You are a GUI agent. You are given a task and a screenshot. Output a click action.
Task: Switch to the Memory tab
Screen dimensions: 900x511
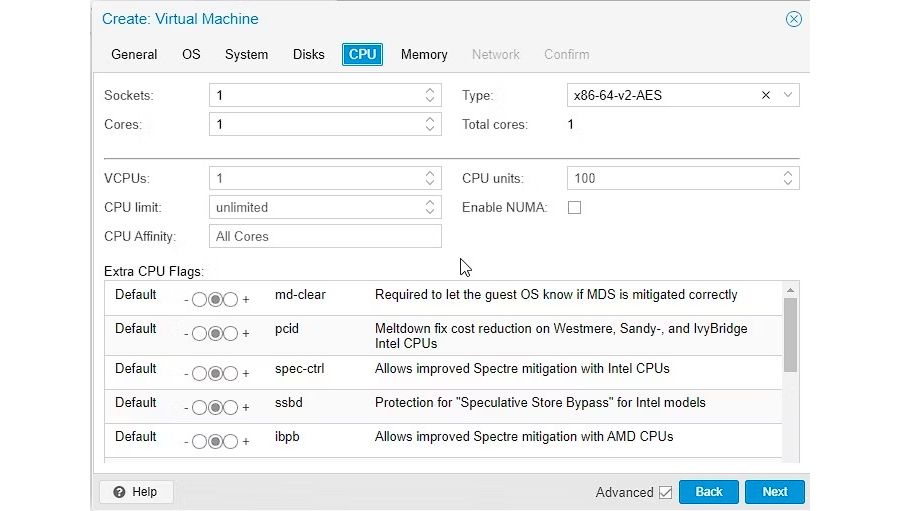click(424, 54)
